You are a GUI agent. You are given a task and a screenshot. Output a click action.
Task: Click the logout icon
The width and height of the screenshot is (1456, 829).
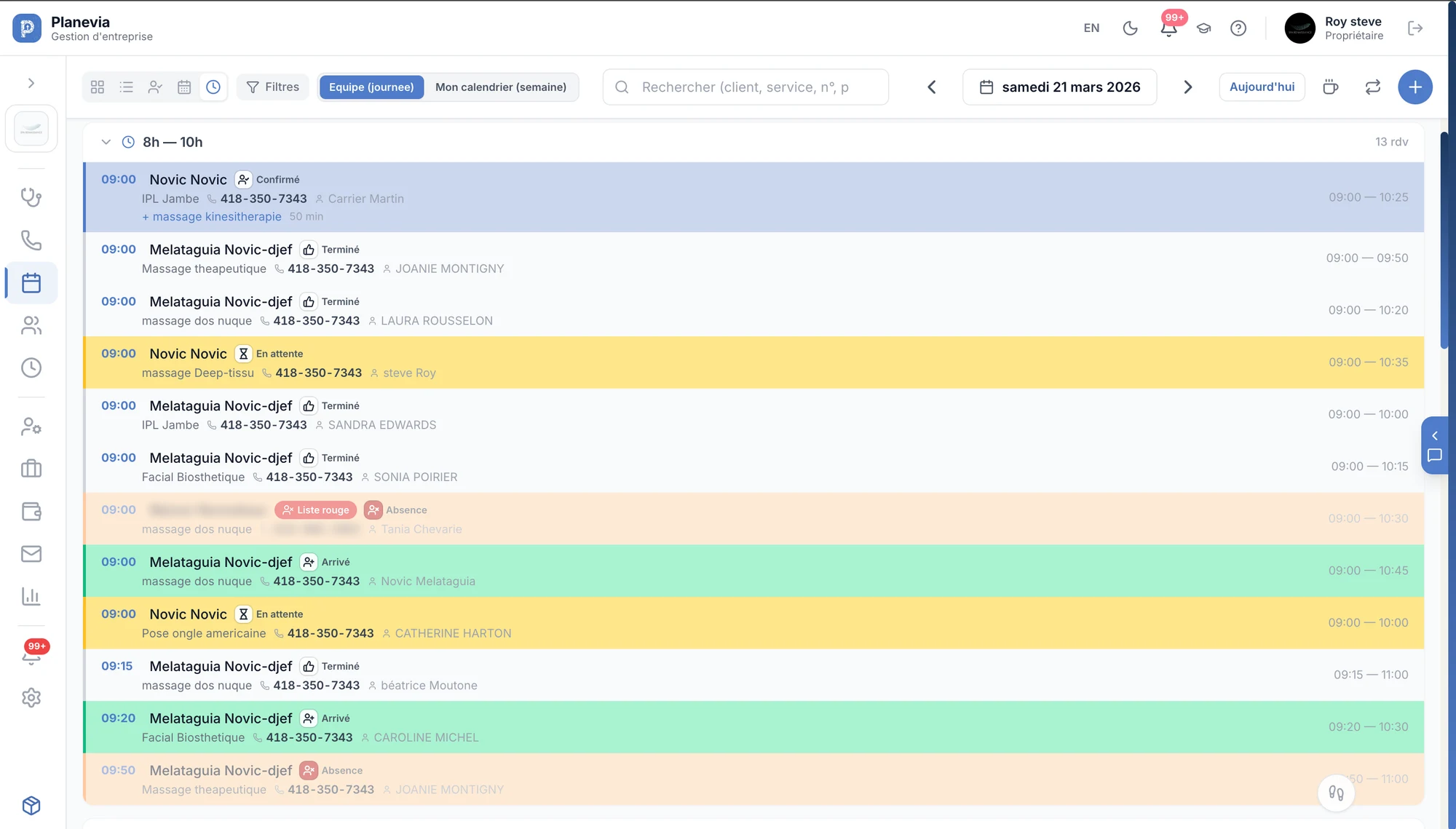tap(1415, 28)
